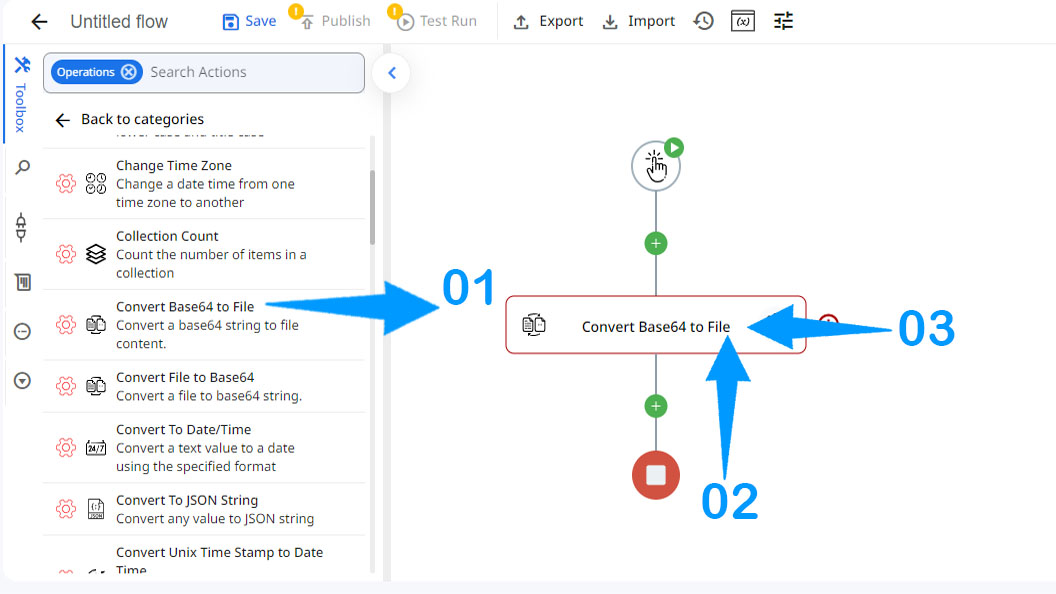Select Convert To Date/Time action
The height and width of the screenshot is (594, 1056).
(204, 448)
